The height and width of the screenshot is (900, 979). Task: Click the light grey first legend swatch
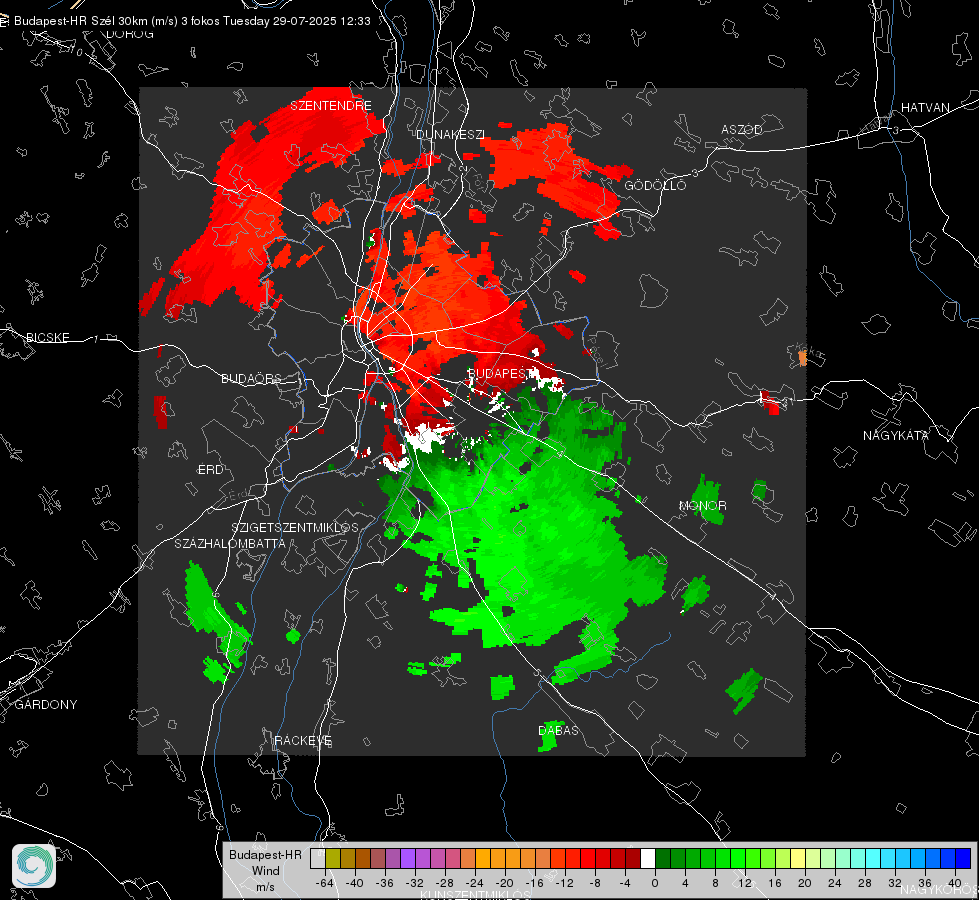click(318, 858)
